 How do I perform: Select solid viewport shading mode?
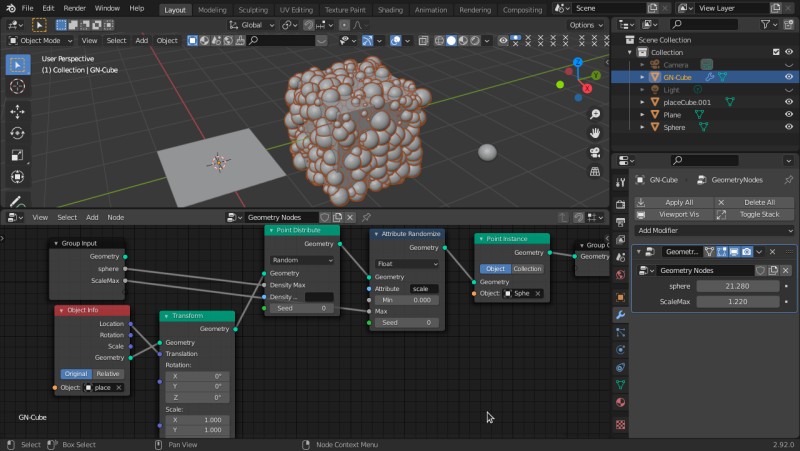pos(451,40)
